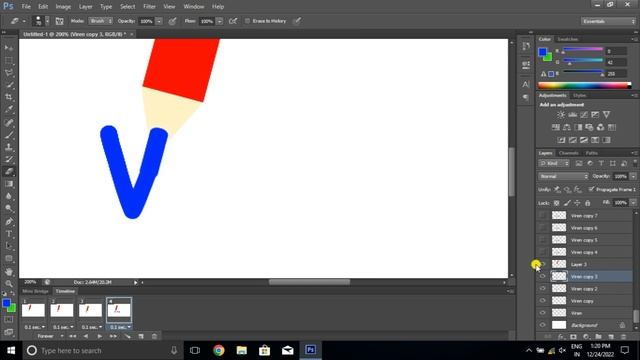Toggle the brush panel button in options bar

tap(59, 21)
